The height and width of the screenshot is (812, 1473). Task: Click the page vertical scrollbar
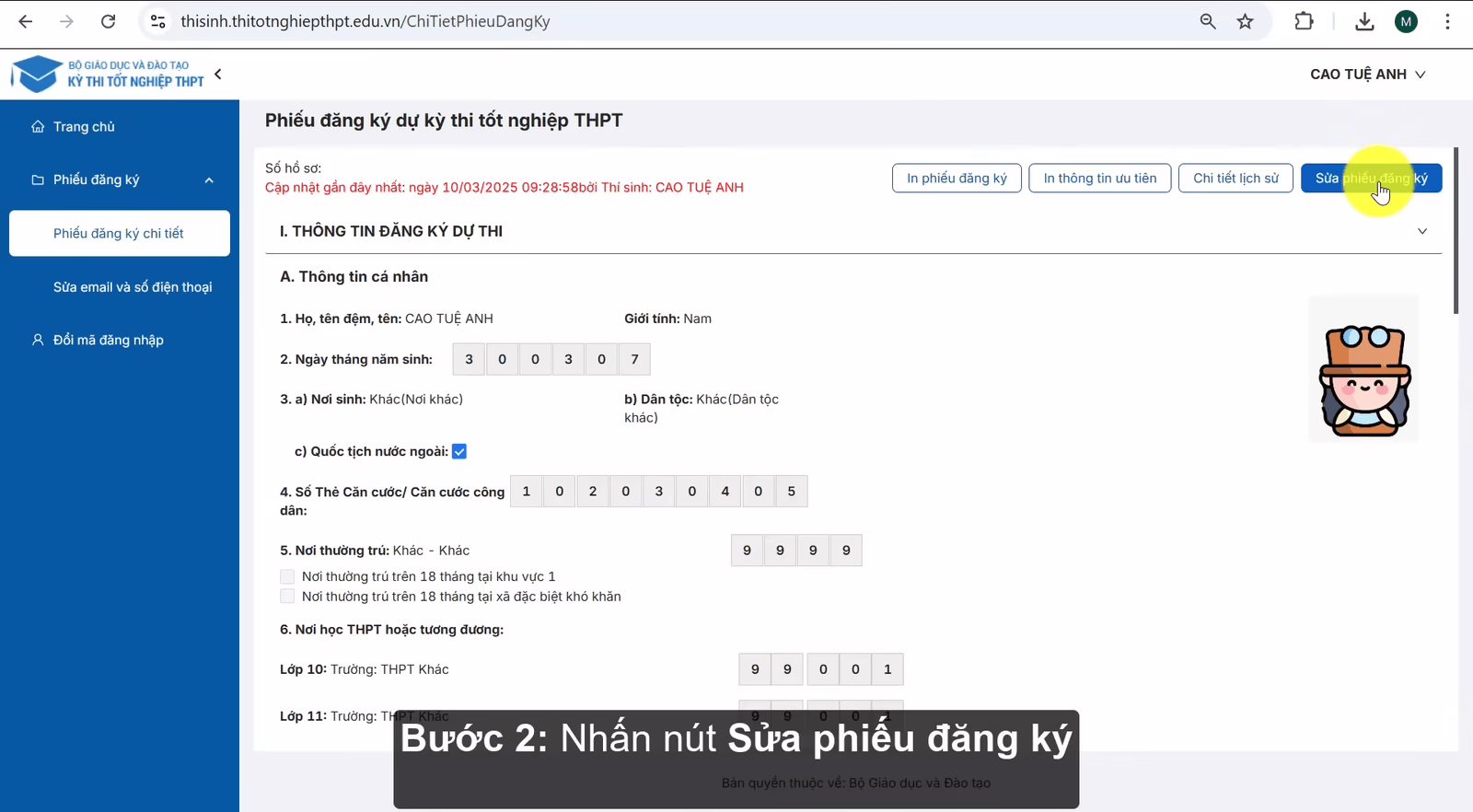click(1456, 230)
